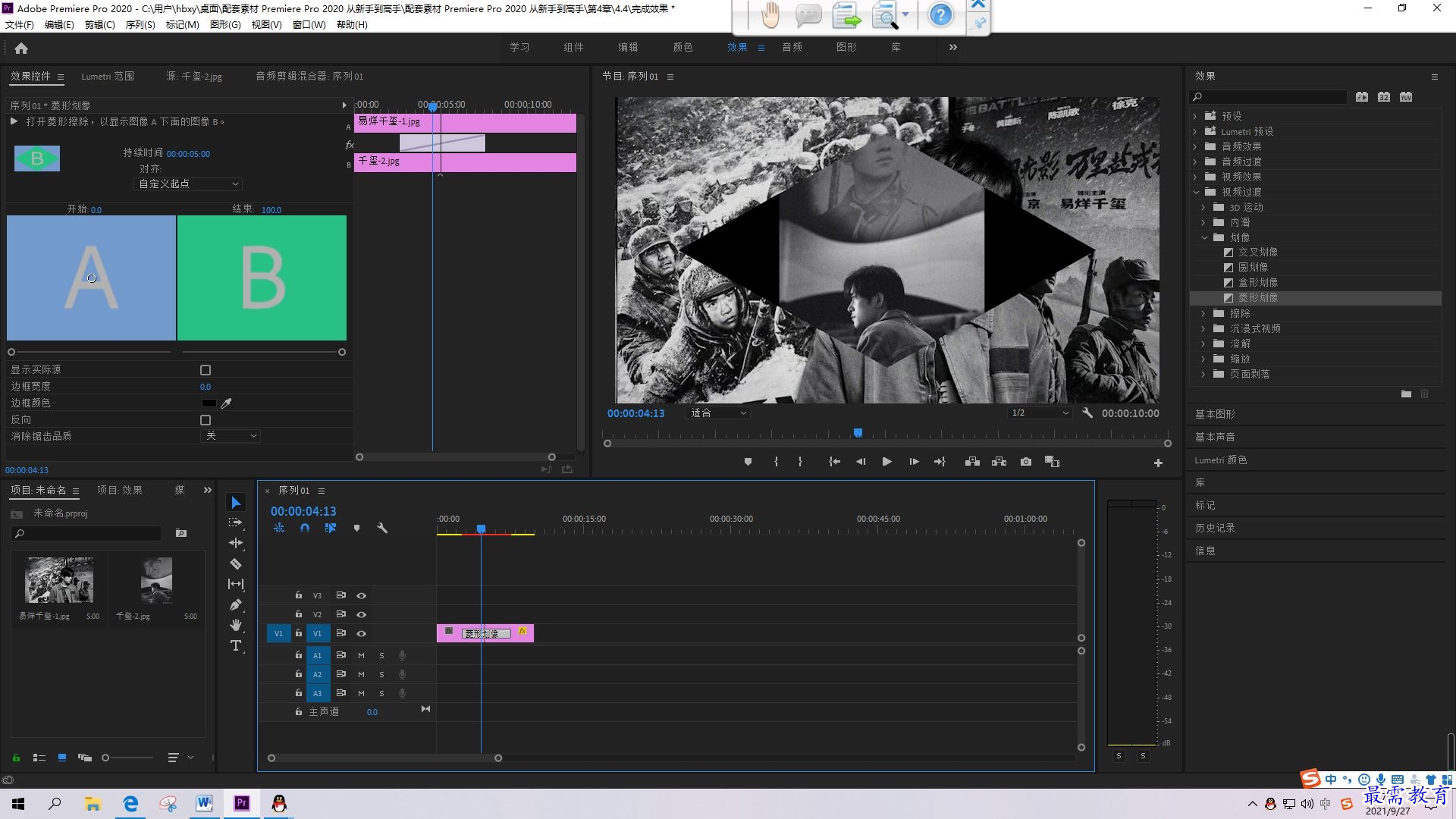
Task: Open the 文件(F) menu
Action: click(x=20, y=25)
